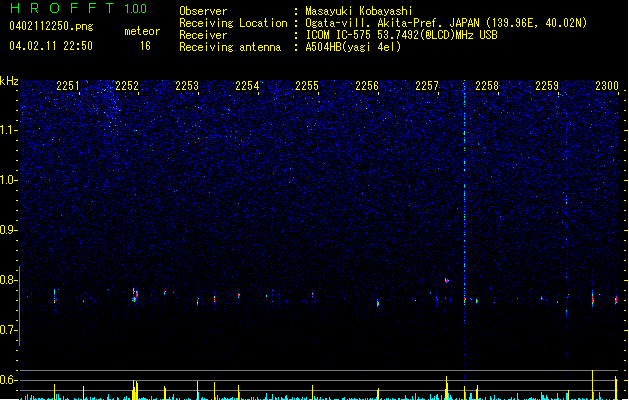Click the bright echo cluster just after 2252
This screenshot has width=629, height=400.
pos(135,295)
